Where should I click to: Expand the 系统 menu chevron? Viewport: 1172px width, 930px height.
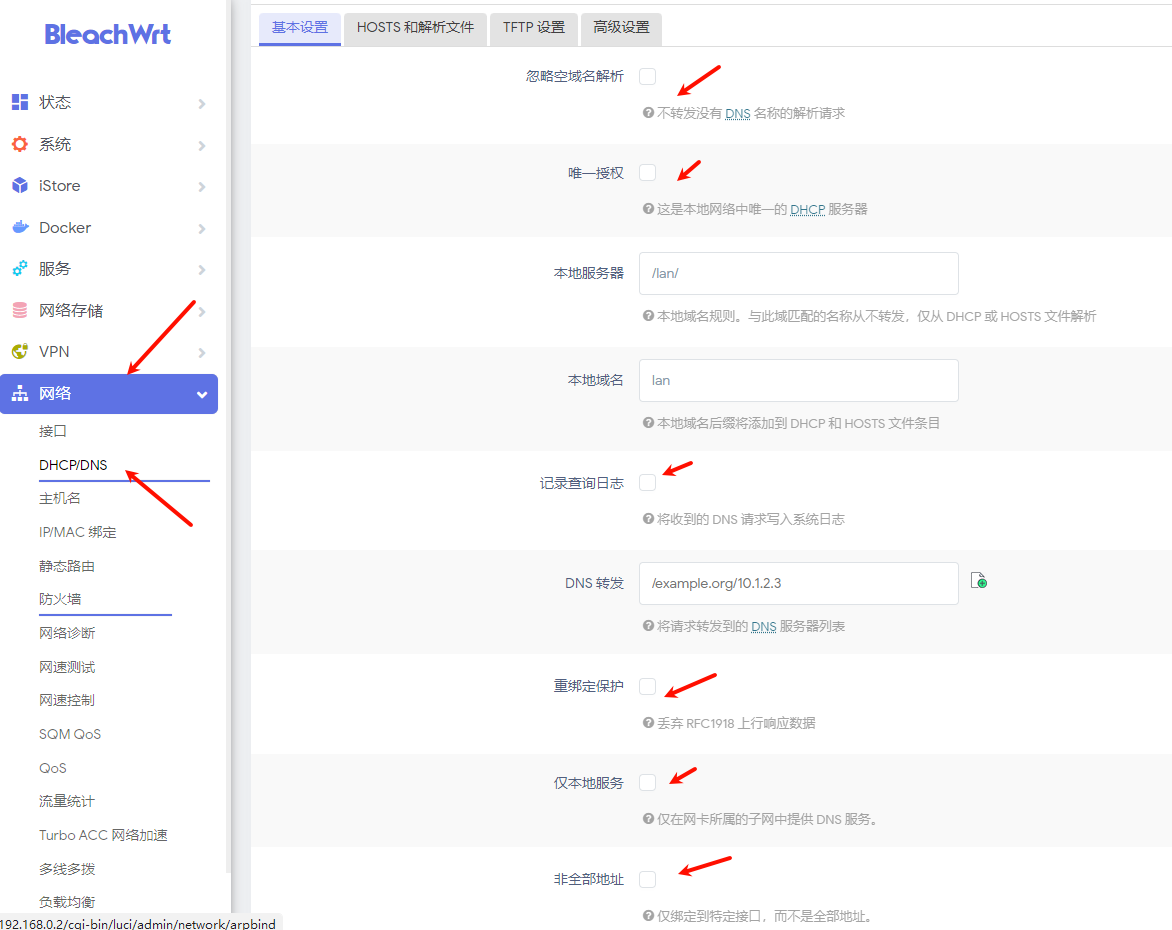[202, 145]
